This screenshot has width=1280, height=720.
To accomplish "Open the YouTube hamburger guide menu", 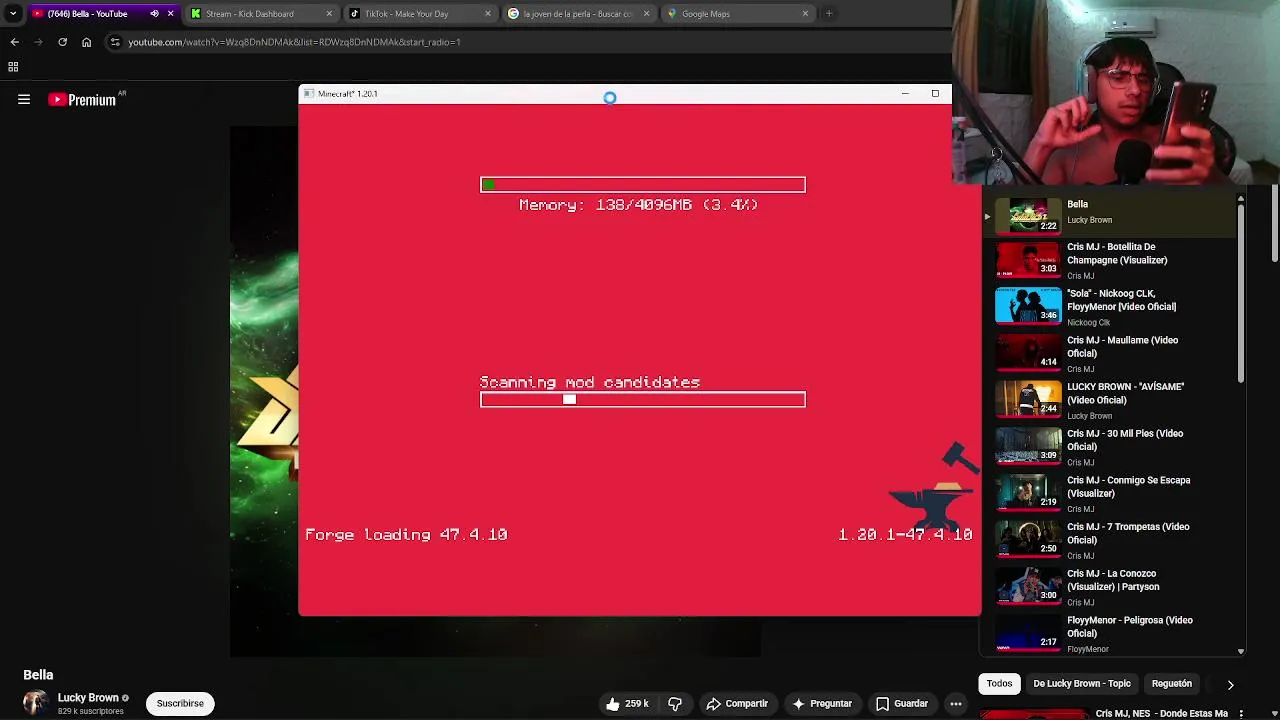I will [24, 99].
